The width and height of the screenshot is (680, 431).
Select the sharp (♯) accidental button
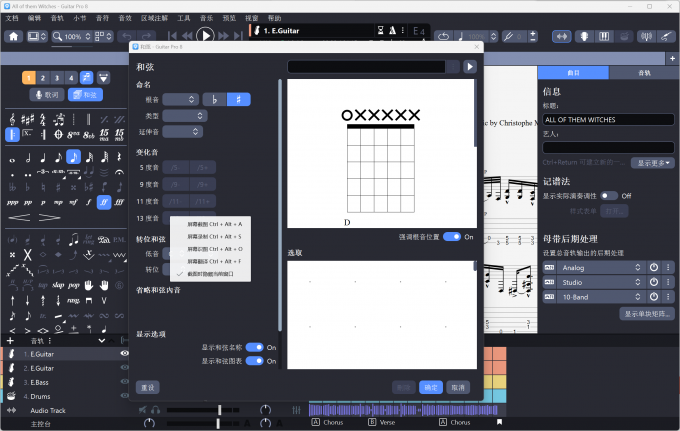tap(238, 99)
